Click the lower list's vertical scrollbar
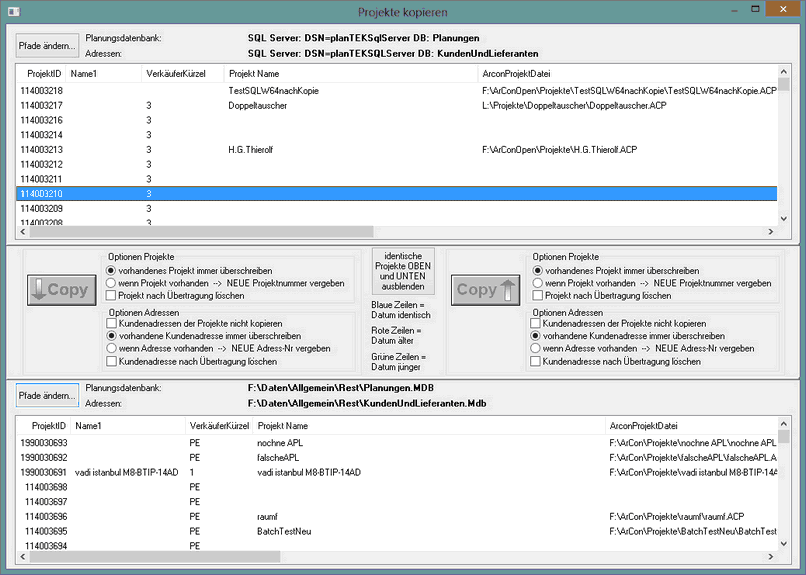Image resolution: width=806 pixels, height=575 pixels. click(x=783, y=490)
